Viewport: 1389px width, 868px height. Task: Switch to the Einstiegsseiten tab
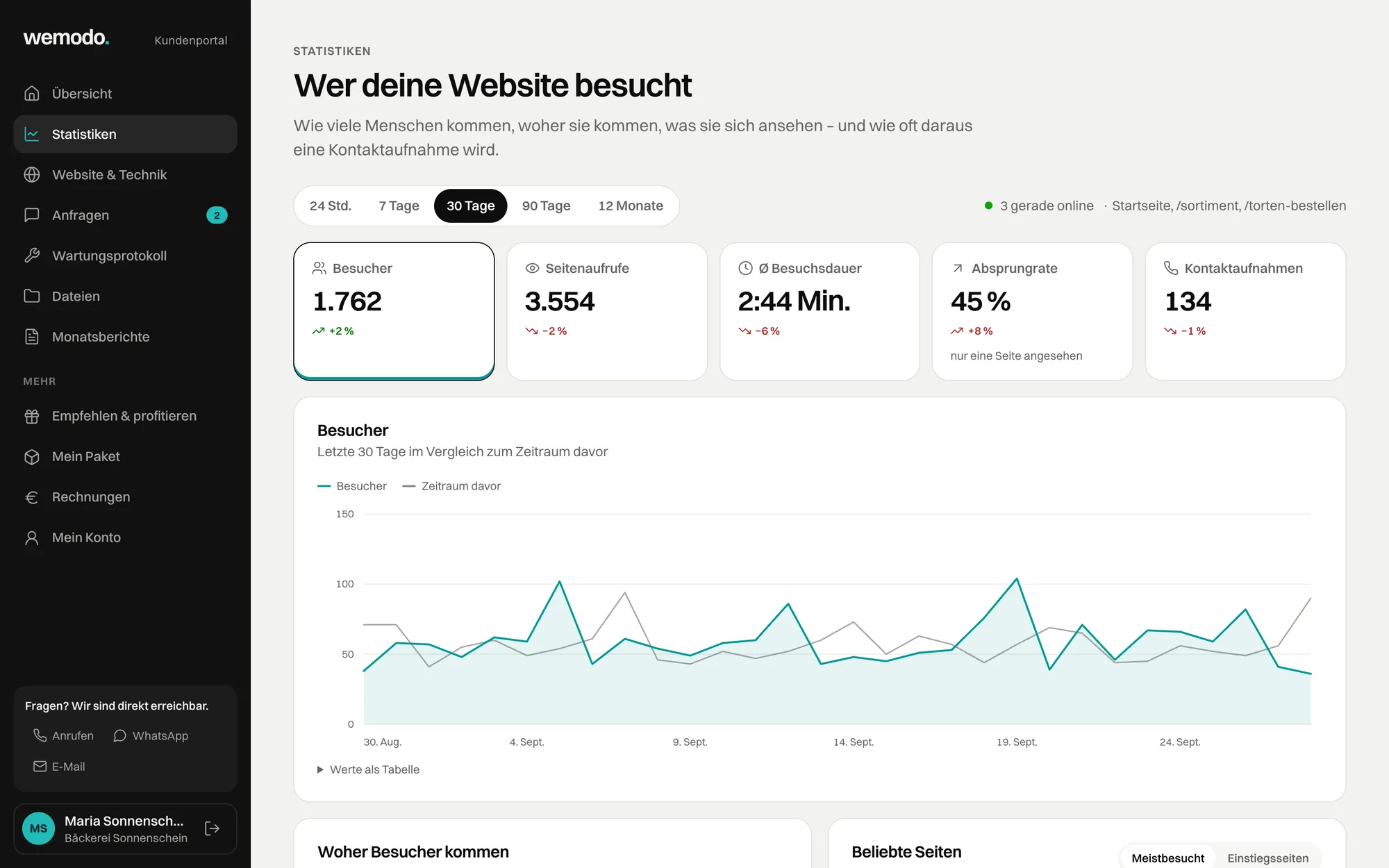coord(1267,858)
